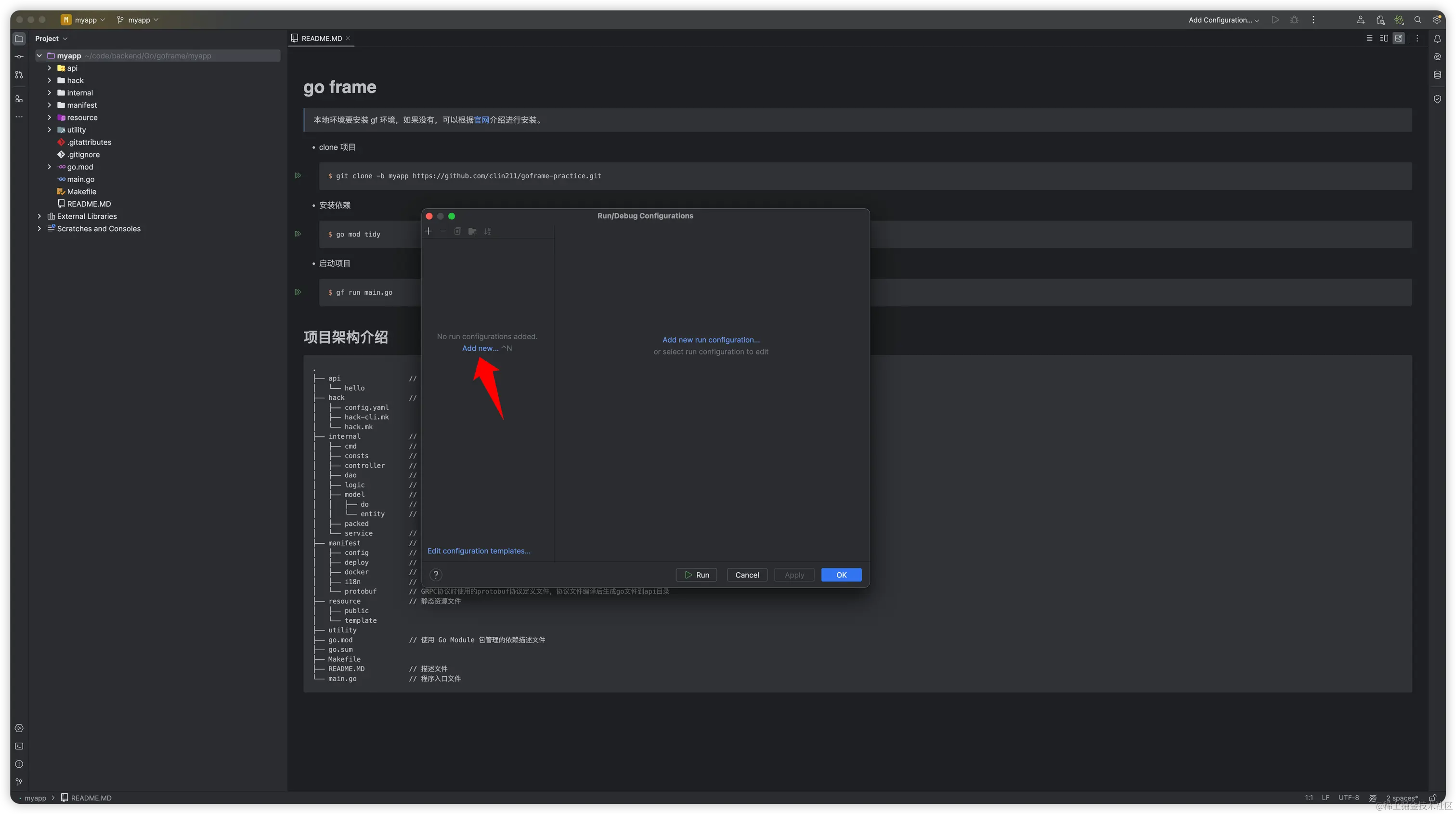Open the Add Configuration dropdown
1456x814 pixels.
(1224, 20)
